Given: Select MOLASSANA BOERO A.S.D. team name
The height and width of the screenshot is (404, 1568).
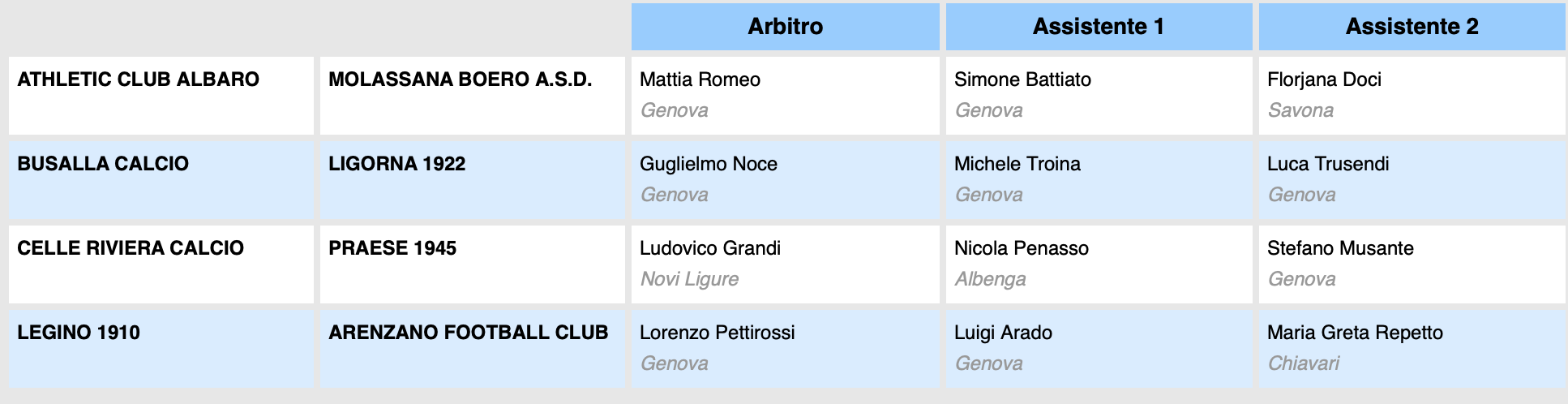Looking at the screenshot, I should click(460, 80).
